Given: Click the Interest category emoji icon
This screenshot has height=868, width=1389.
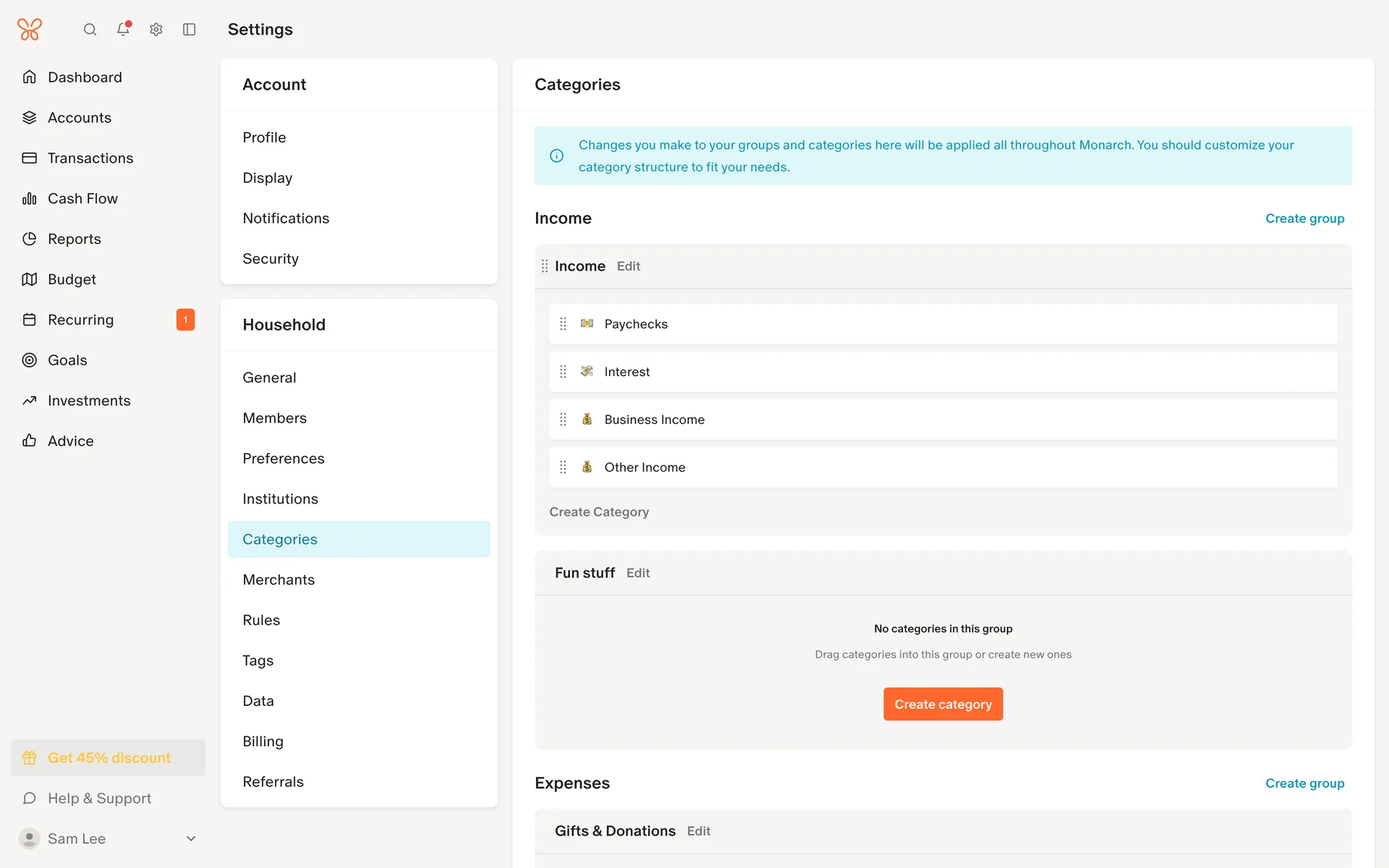Looking at the screenshot, I should (587, 372).
